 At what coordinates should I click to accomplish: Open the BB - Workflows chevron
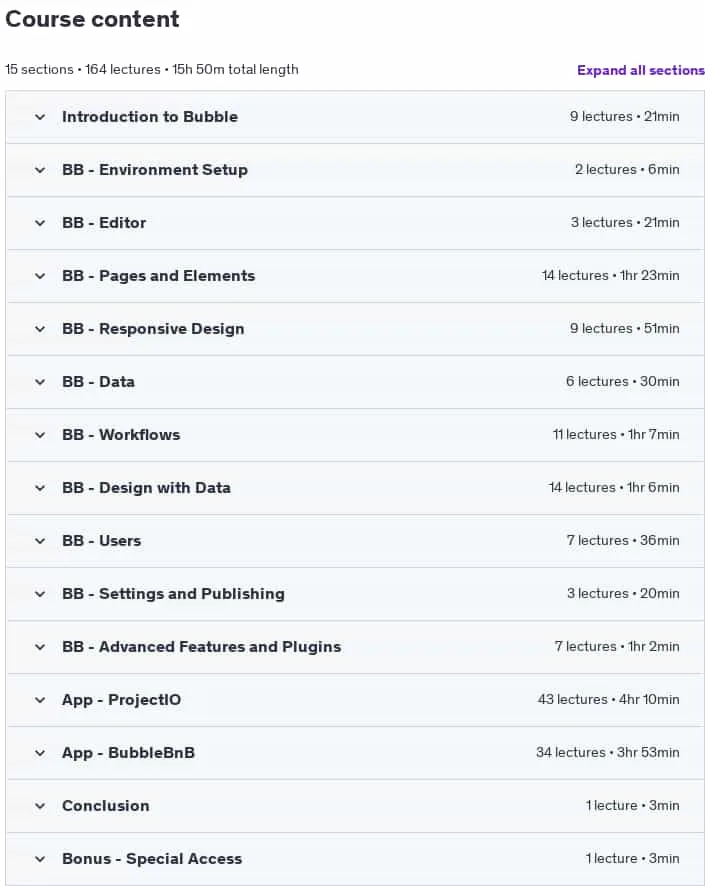pos(40,435)
